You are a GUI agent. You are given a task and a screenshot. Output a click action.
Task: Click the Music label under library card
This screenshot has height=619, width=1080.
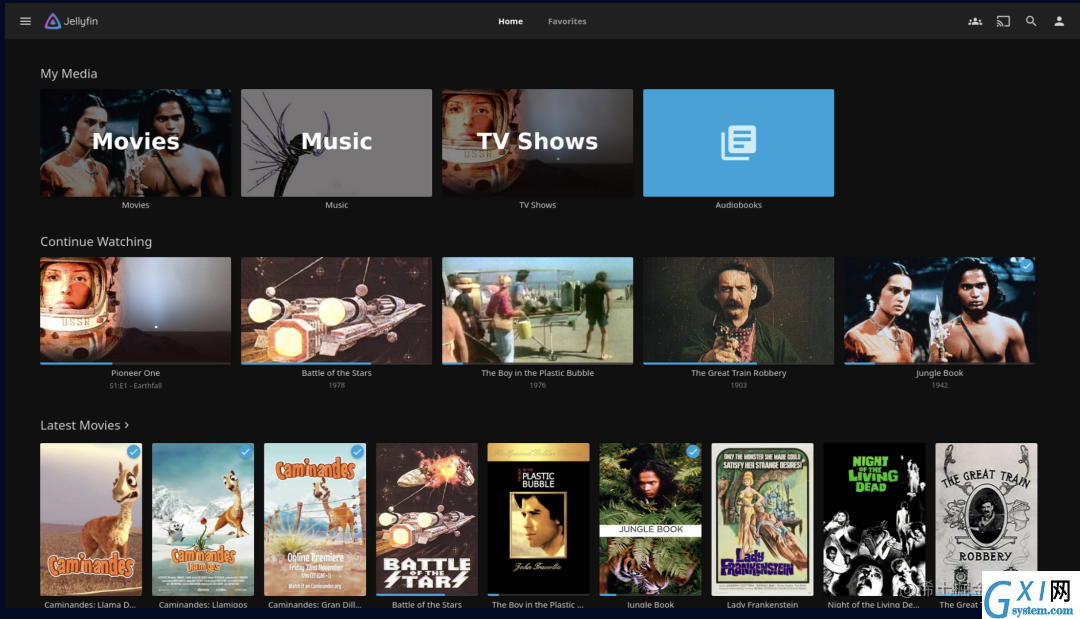tap(337, 205)
